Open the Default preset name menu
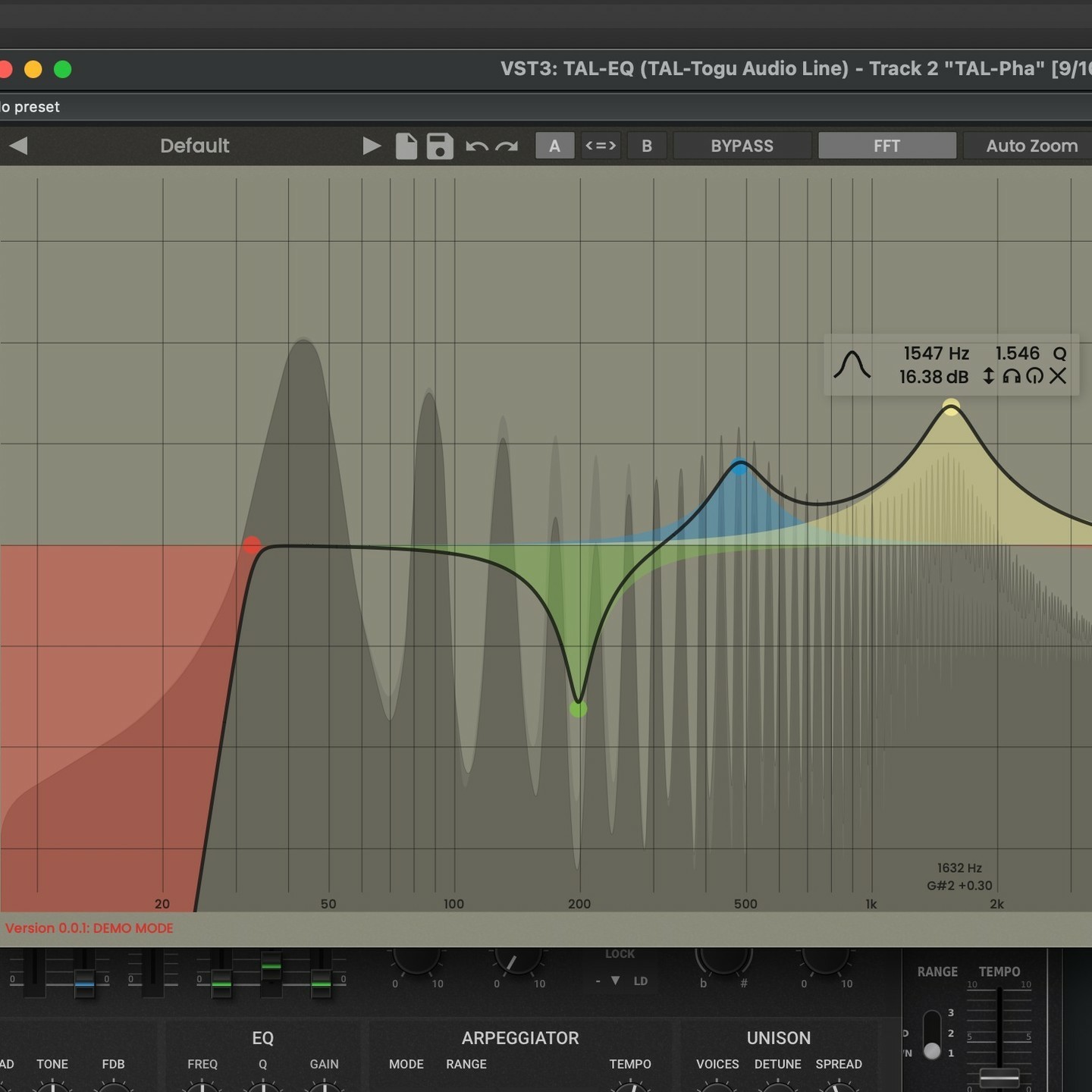 tap(195, 146)
